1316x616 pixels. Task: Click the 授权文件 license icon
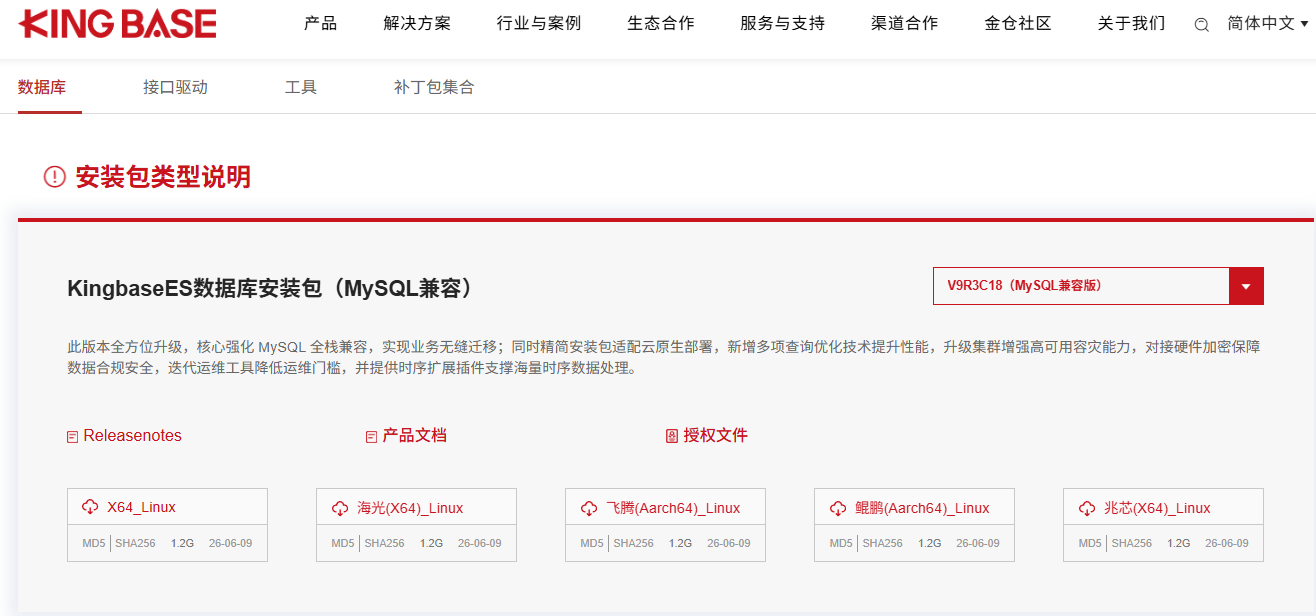672,436
